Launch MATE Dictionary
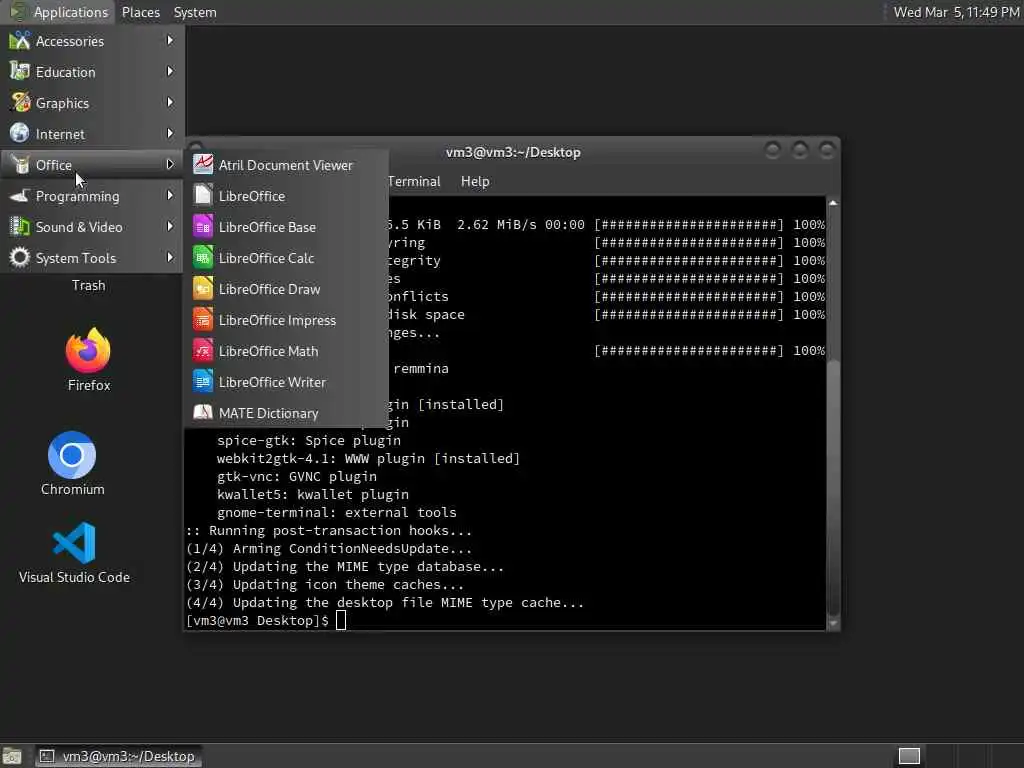 tap(286, 413)
